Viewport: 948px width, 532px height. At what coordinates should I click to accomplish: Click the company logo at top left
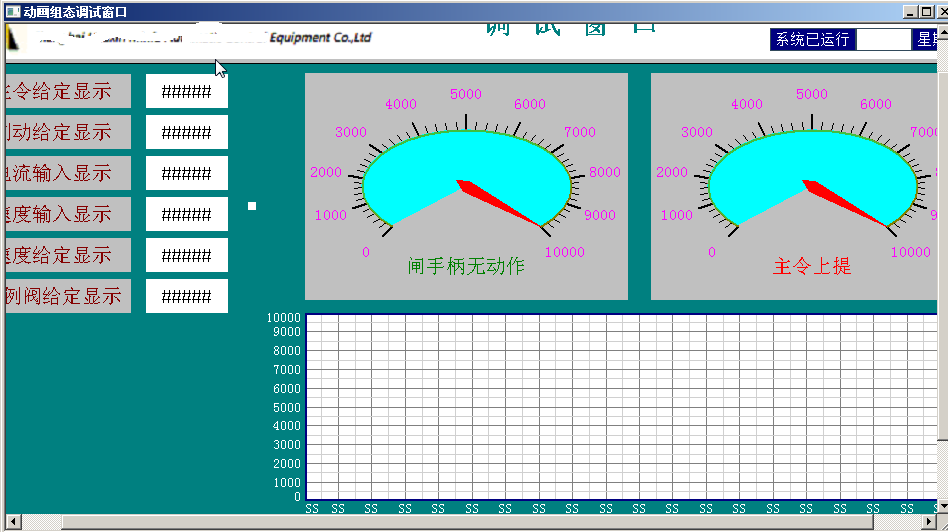(x=12, y=39)
